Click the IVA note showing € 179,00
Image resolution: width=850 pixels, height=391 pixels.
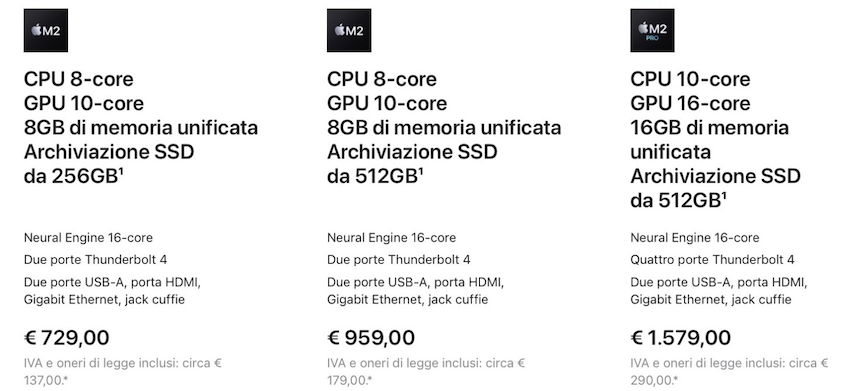(426, 371)
